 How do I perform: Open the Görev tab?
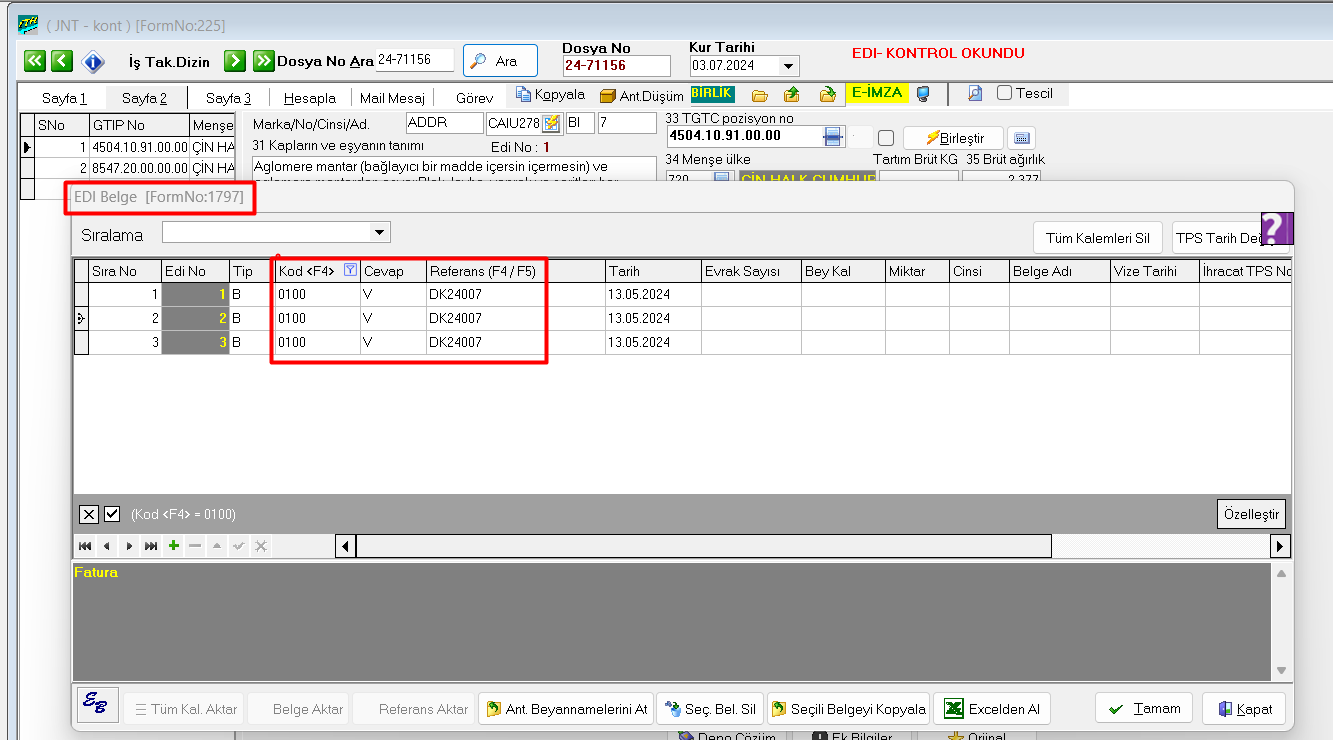tap(474, 98)
